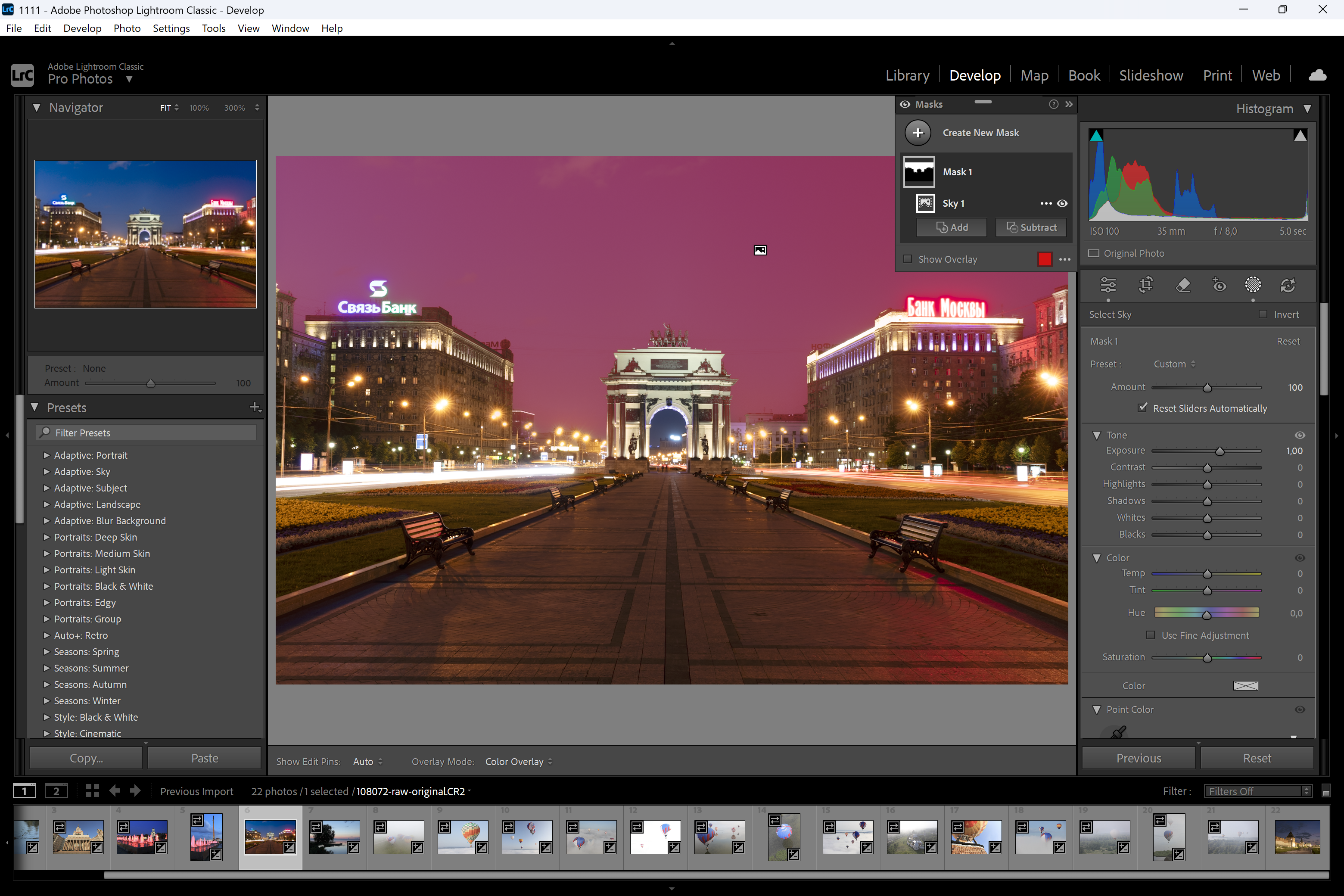Toggle Color section visibility eye

[1300, 558]
